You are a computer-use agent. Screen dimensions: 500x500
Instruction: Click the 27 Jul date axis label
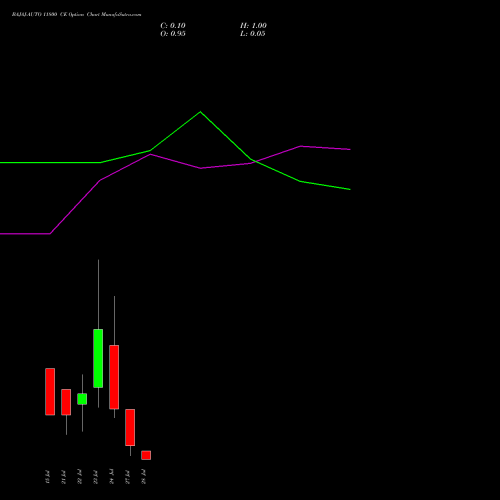[x=127, y=477]
